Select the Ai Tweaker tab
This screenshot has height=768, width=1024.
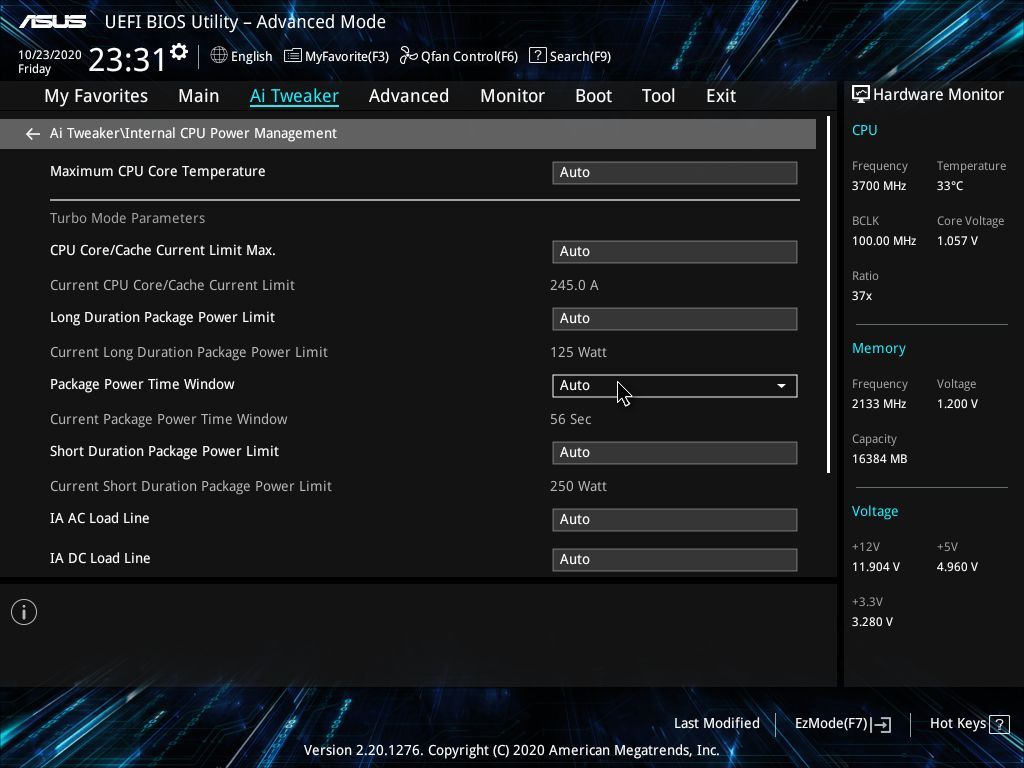tap(294, 96)
